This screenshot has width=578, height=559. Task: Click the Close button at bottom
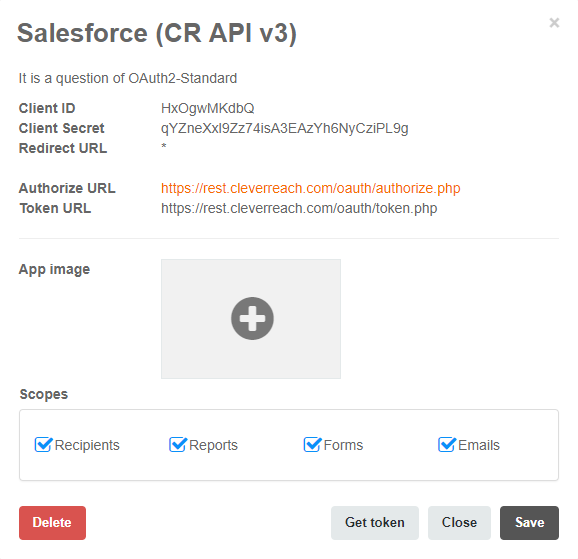tap(459, 522)
